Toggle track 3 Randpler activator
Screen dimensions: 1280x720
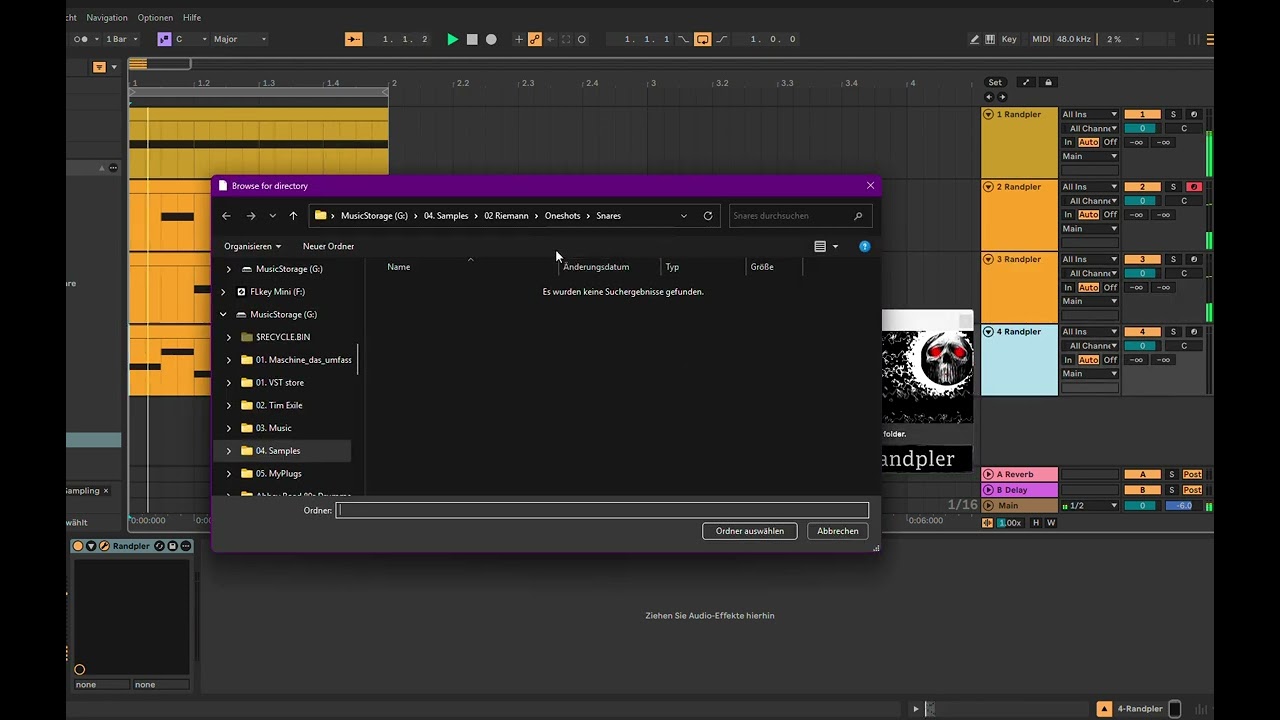pos(1142,260)
